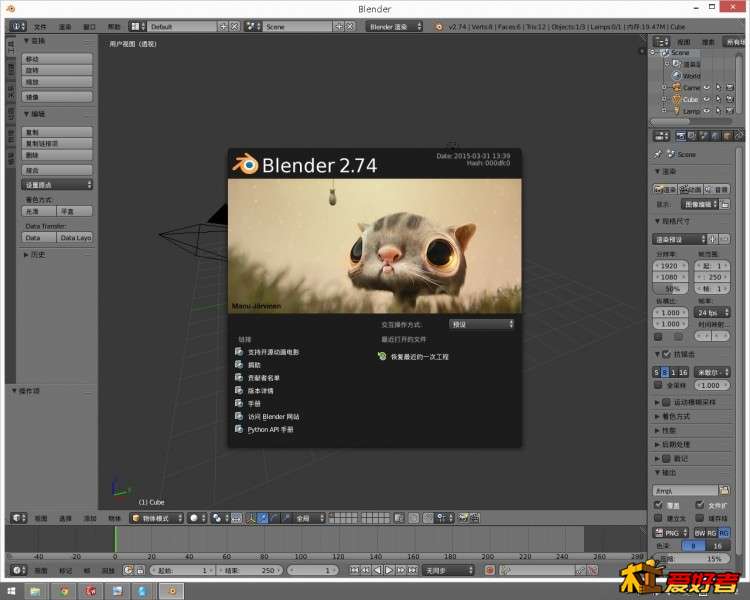Click the Blender icon in the taskbar
The height and width of the screenshot is (600, 750).
[x=172, y=591]
